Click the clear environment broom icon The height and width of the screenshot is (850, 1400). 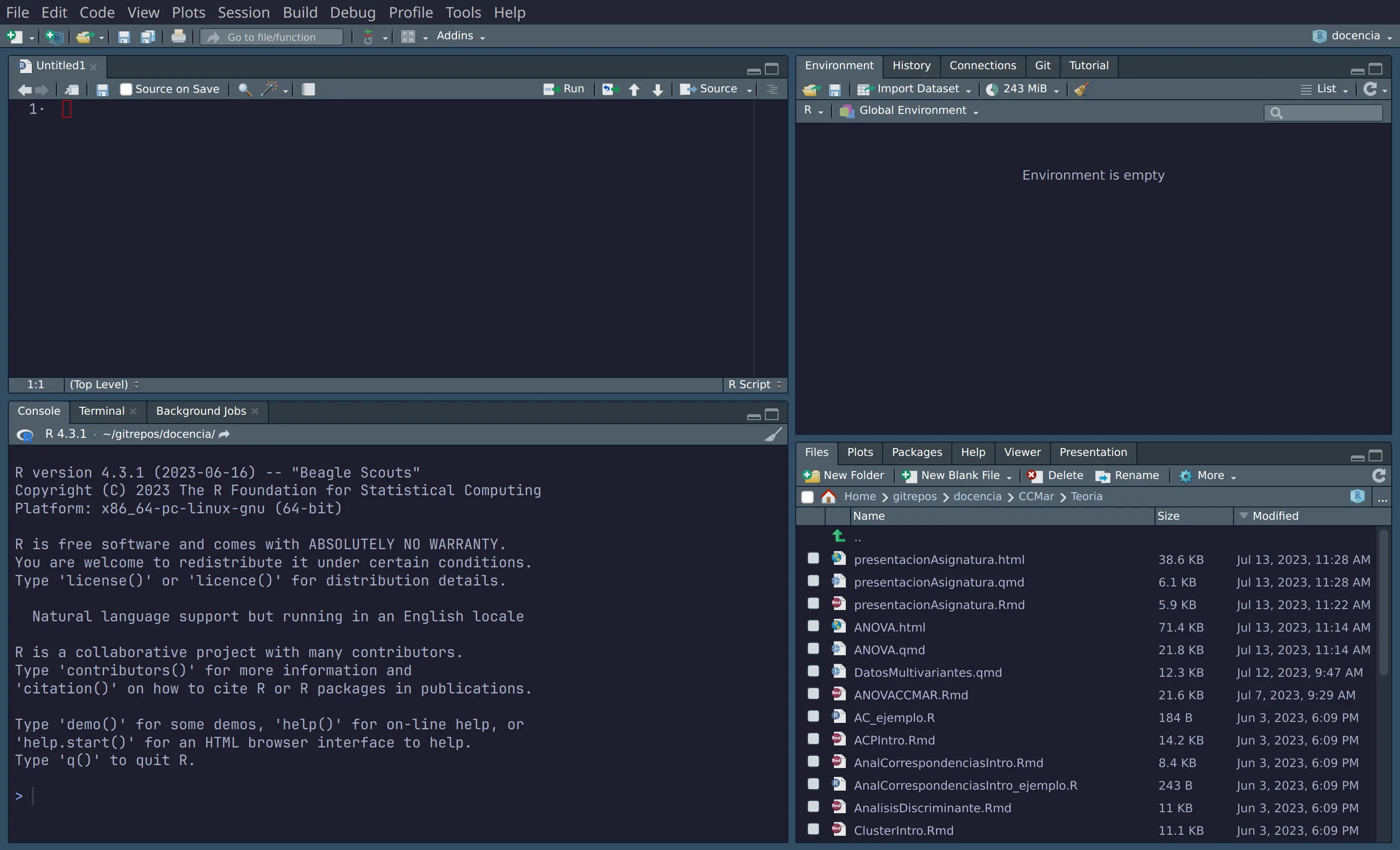point(1081,89)
